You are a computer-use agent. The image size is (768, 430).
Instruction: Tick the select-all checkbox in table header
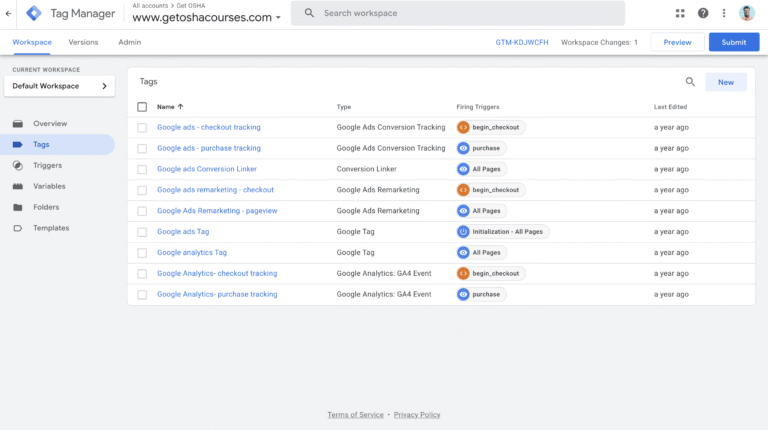tap(142, 106)
